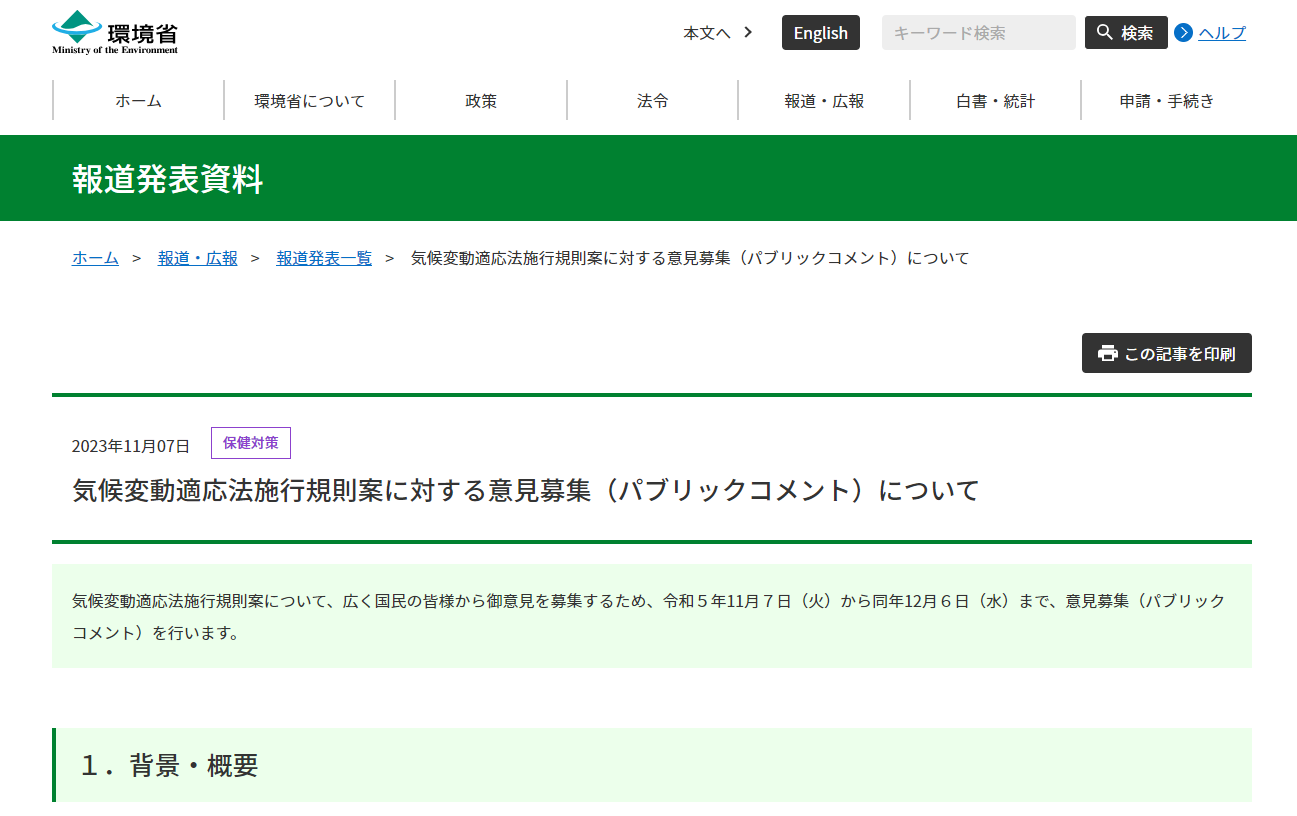Click the この記事を印刷 button
This screenshot has width=1297, height=816.
click(x=1166, y=353)
